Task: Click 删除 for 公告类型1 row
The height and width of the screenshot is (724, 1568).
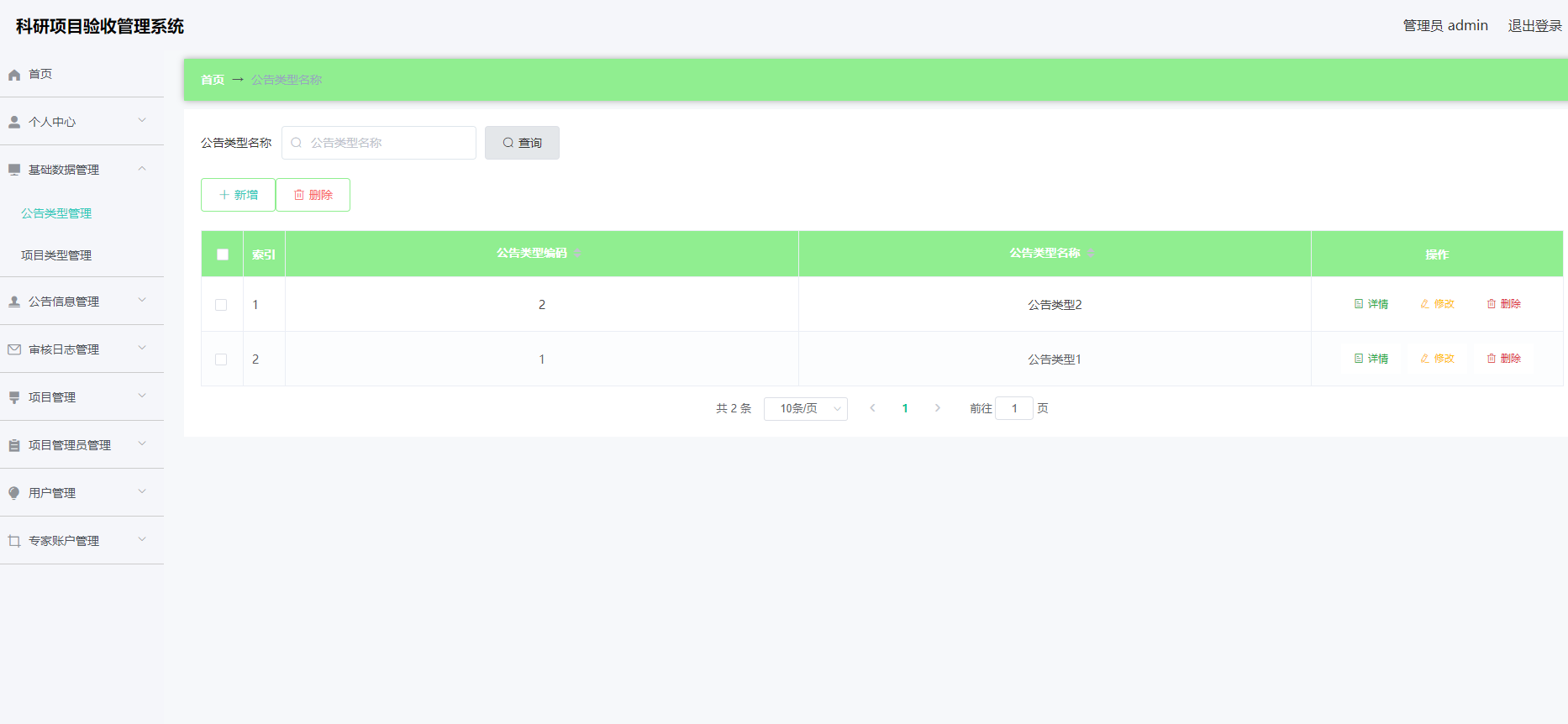Action: [1504, 359]
